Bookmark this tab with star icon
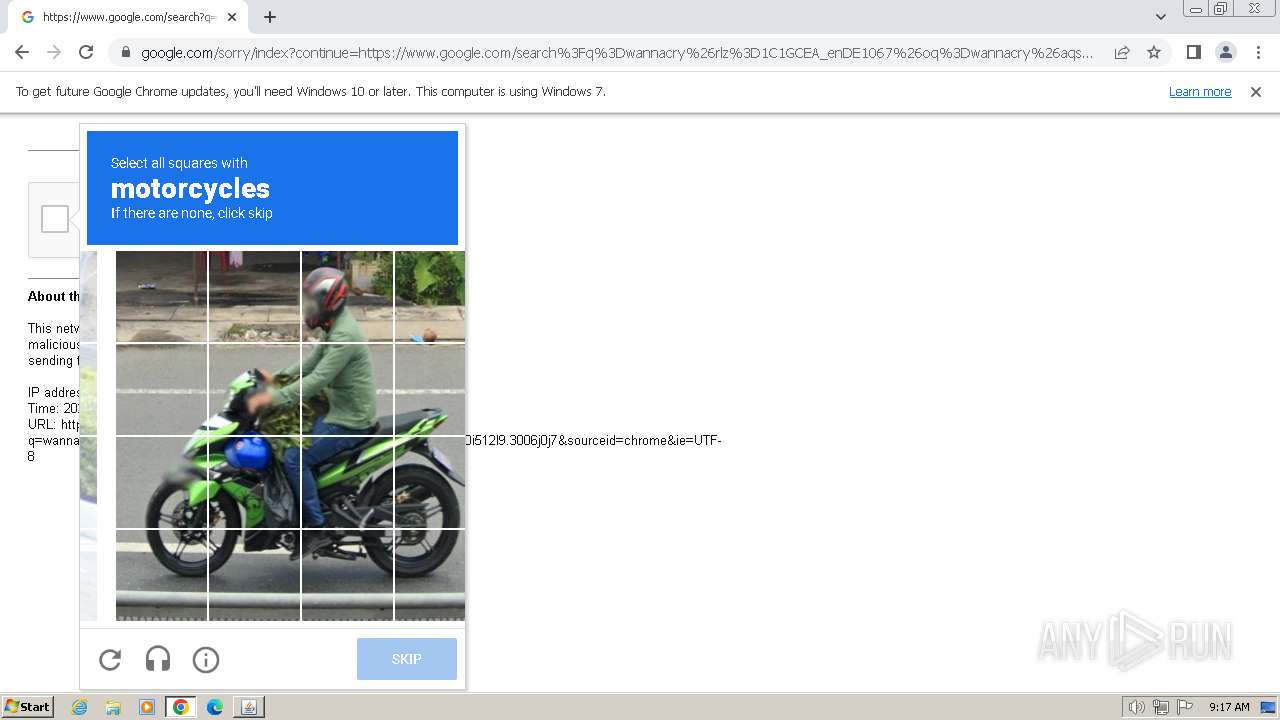Viewport: 1280px width, 720px height. (x=1154, y=52)
